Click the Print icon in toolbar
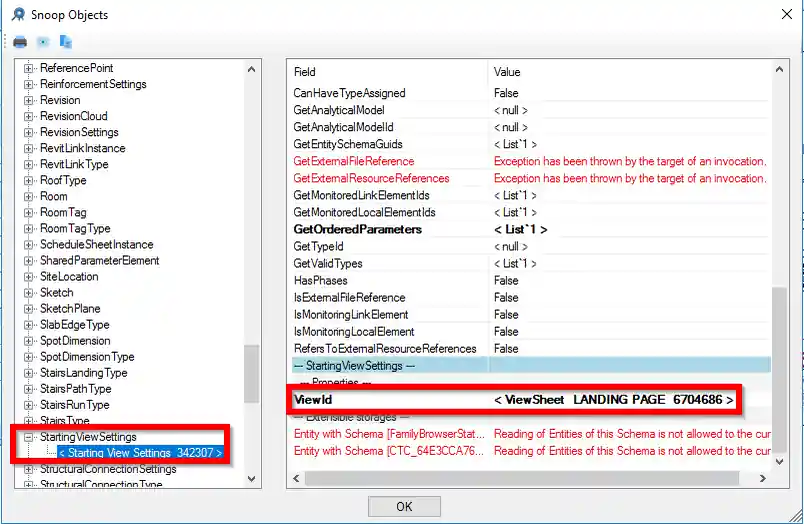804x524 pixels. (x=20, y=42)
